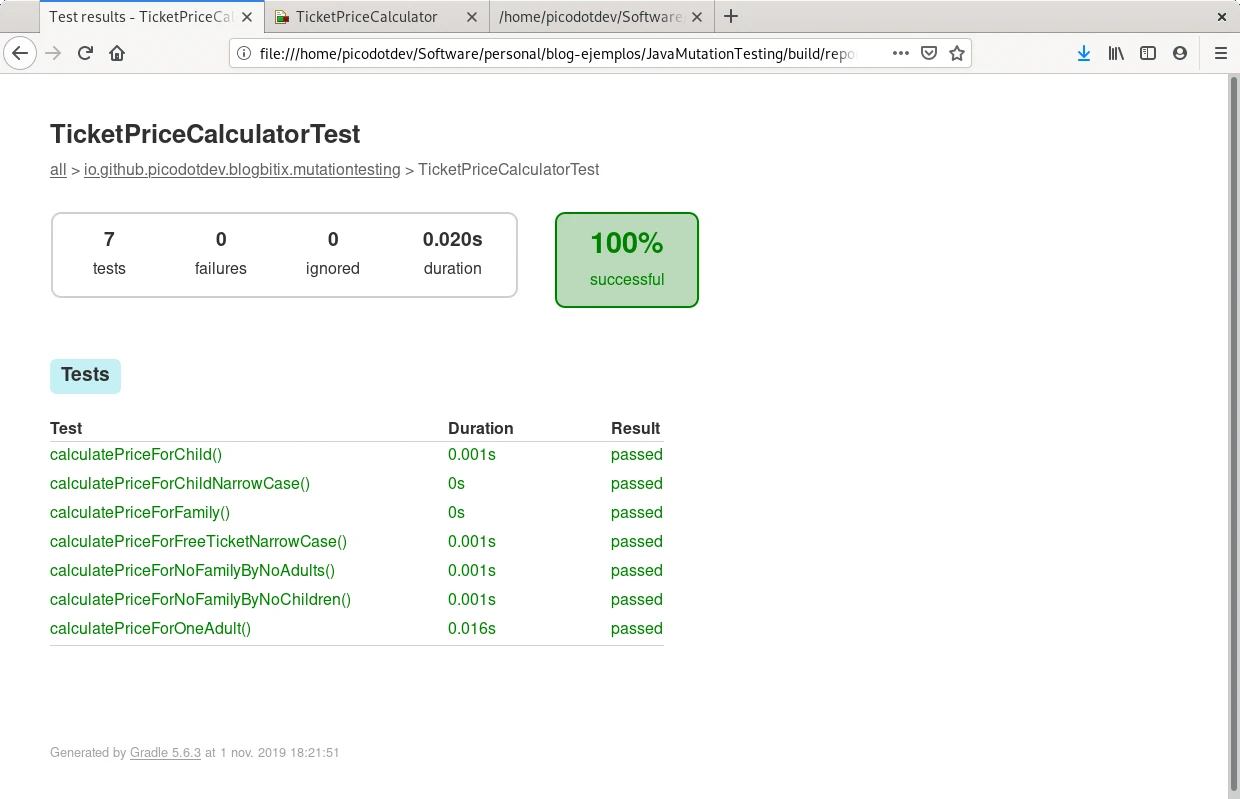
Task: Open the Downloads arrow panel
Action: tap(1083, 54)
